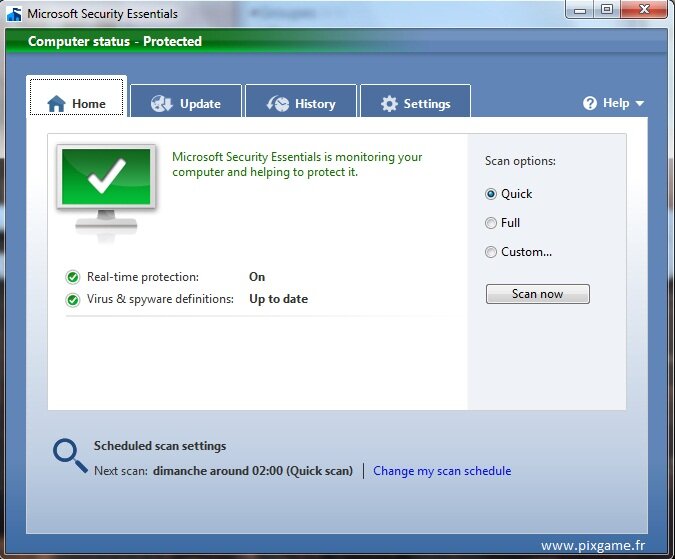Click the globe icon on Update tab
675x559 pixels.
[x=162, y=104]
